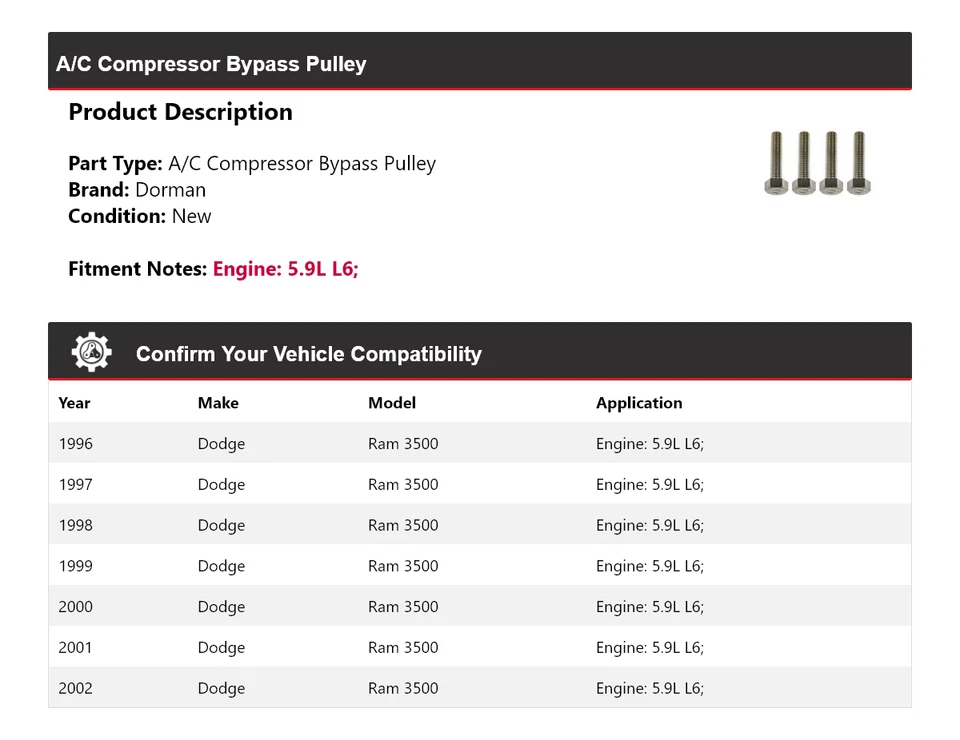Select the Make column header
The width and height of the screenshot is (960, 740).
point(218,403)
